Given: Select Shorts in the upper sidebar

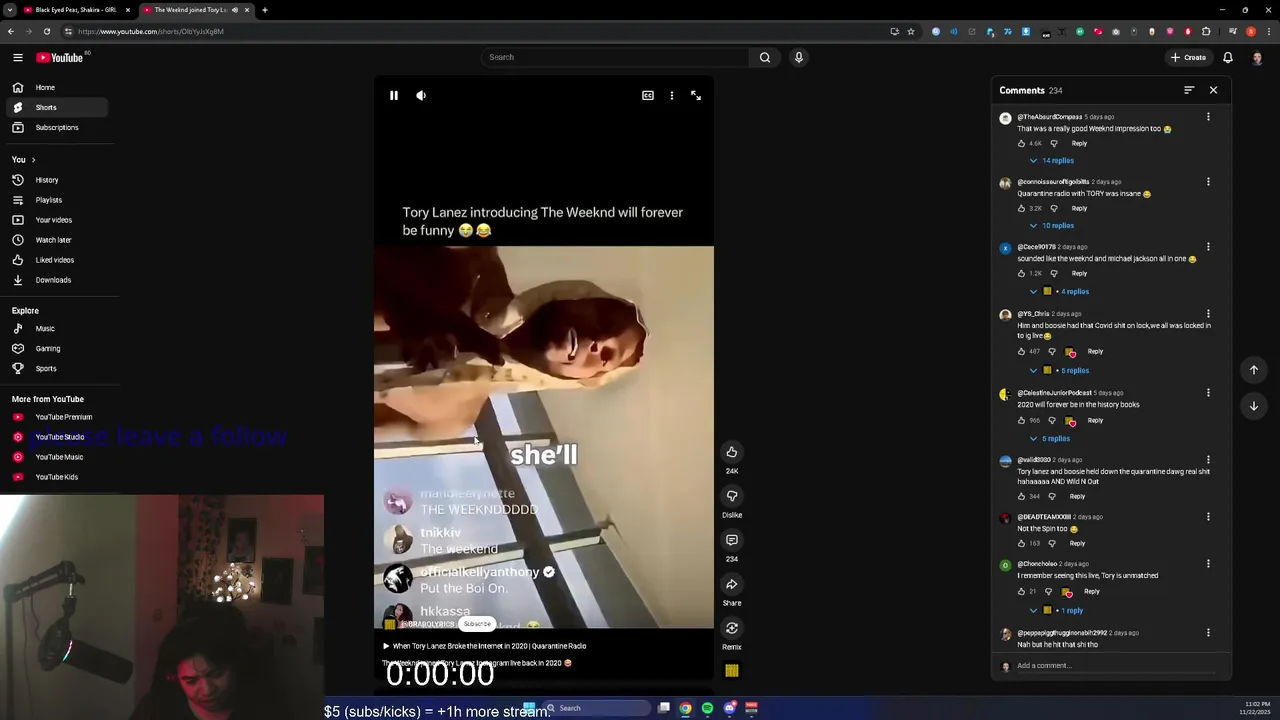Looking at the screenshot, I should (55, 107).
